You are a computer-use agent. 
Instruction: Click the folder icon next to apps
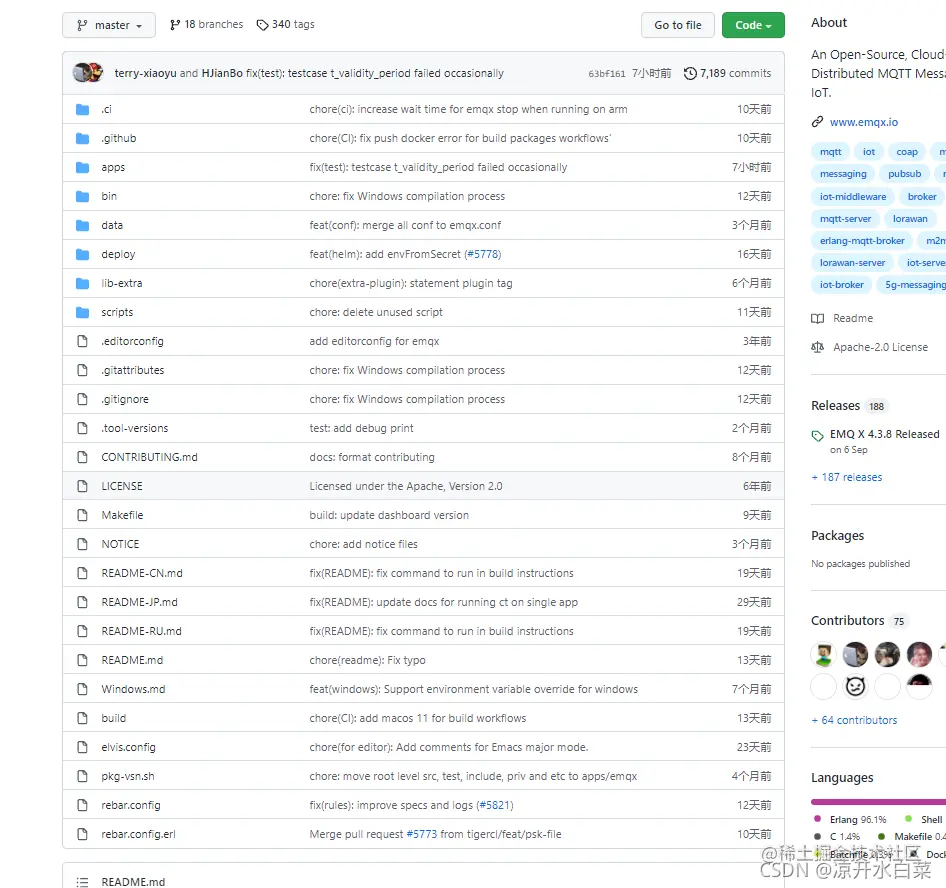(83, 167)
